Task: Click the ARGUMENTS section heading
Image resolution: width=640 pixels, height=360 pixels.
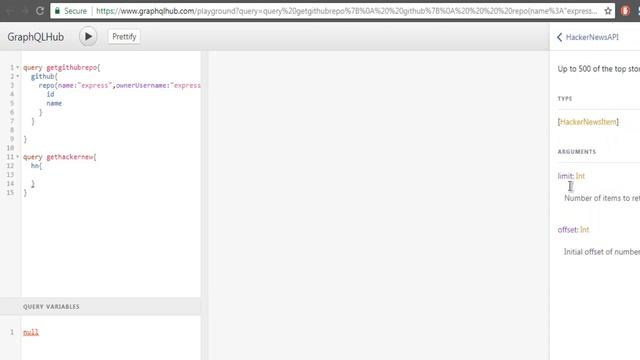Action: tap(577, 151)
